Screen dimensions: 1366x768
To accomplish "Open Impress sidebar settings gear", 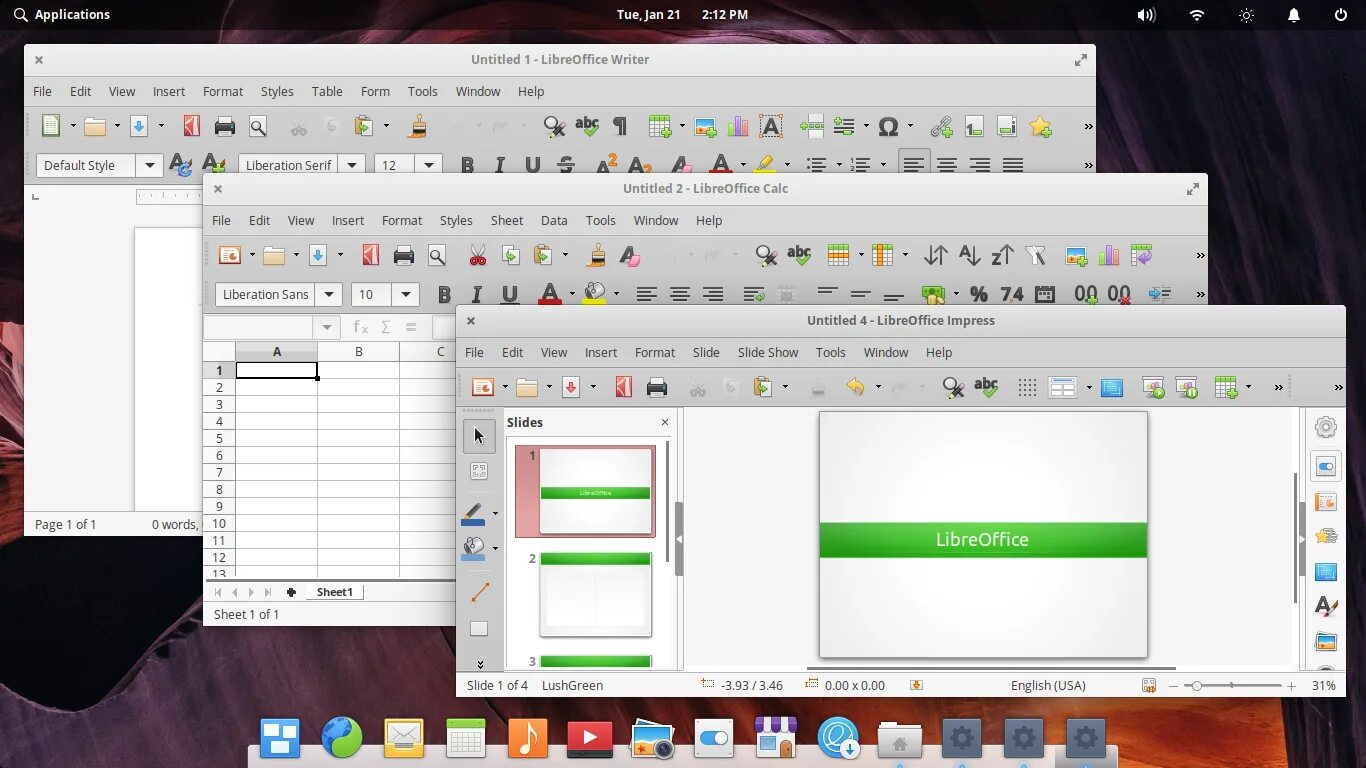I will (1326, 427).
